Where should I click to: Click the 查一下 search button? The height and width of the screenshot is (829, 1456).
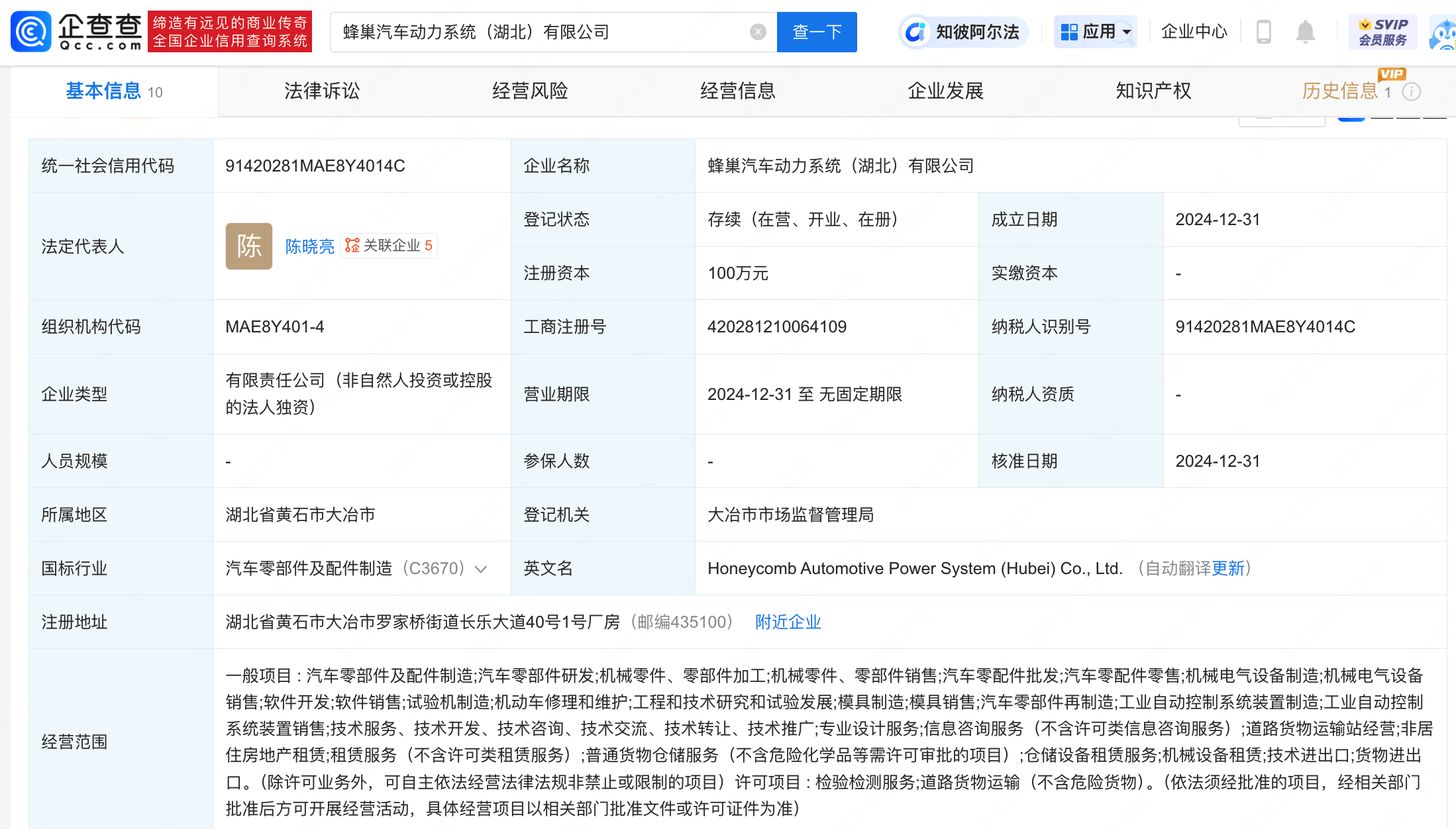tap(817, 32)
